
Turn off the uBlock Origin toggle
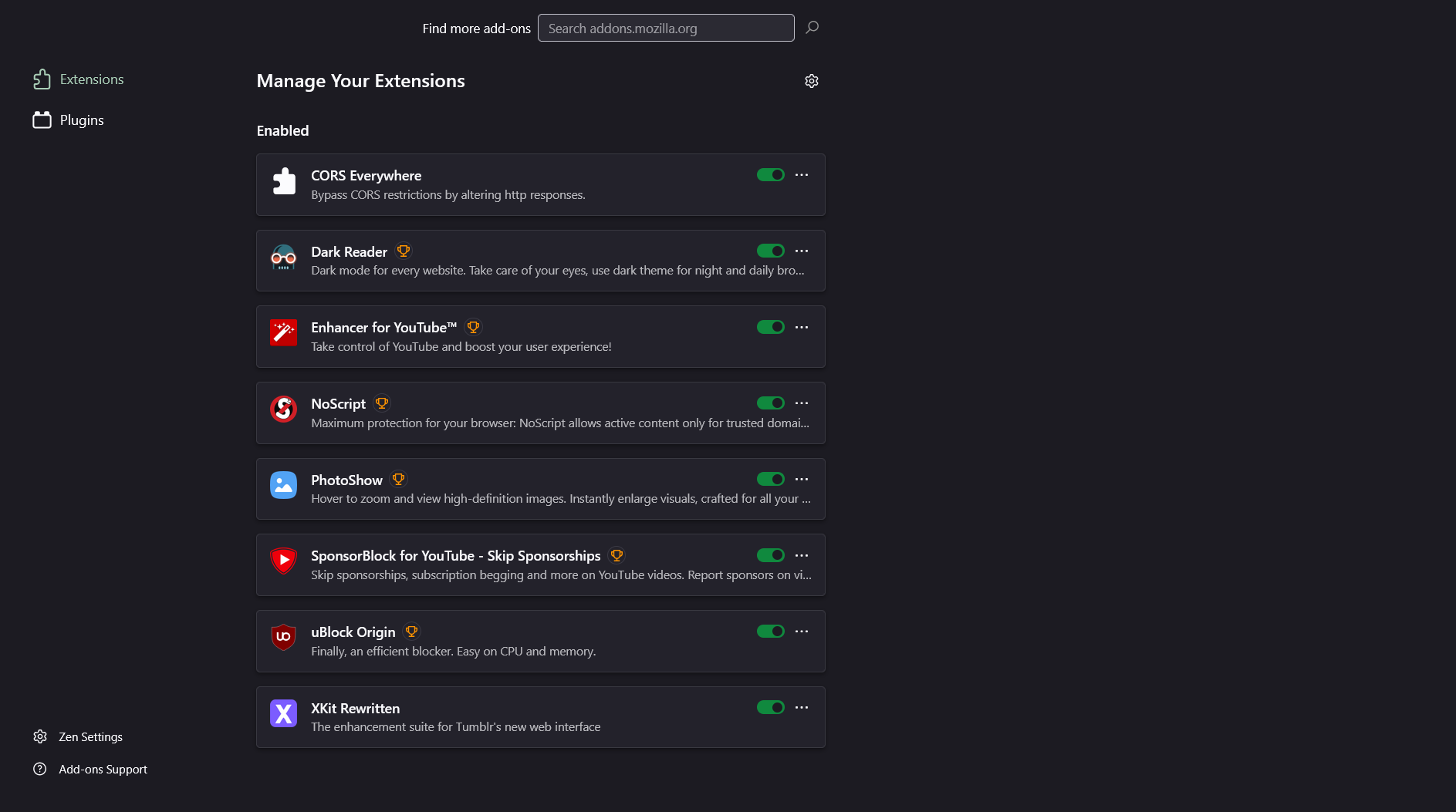[770, 632]
